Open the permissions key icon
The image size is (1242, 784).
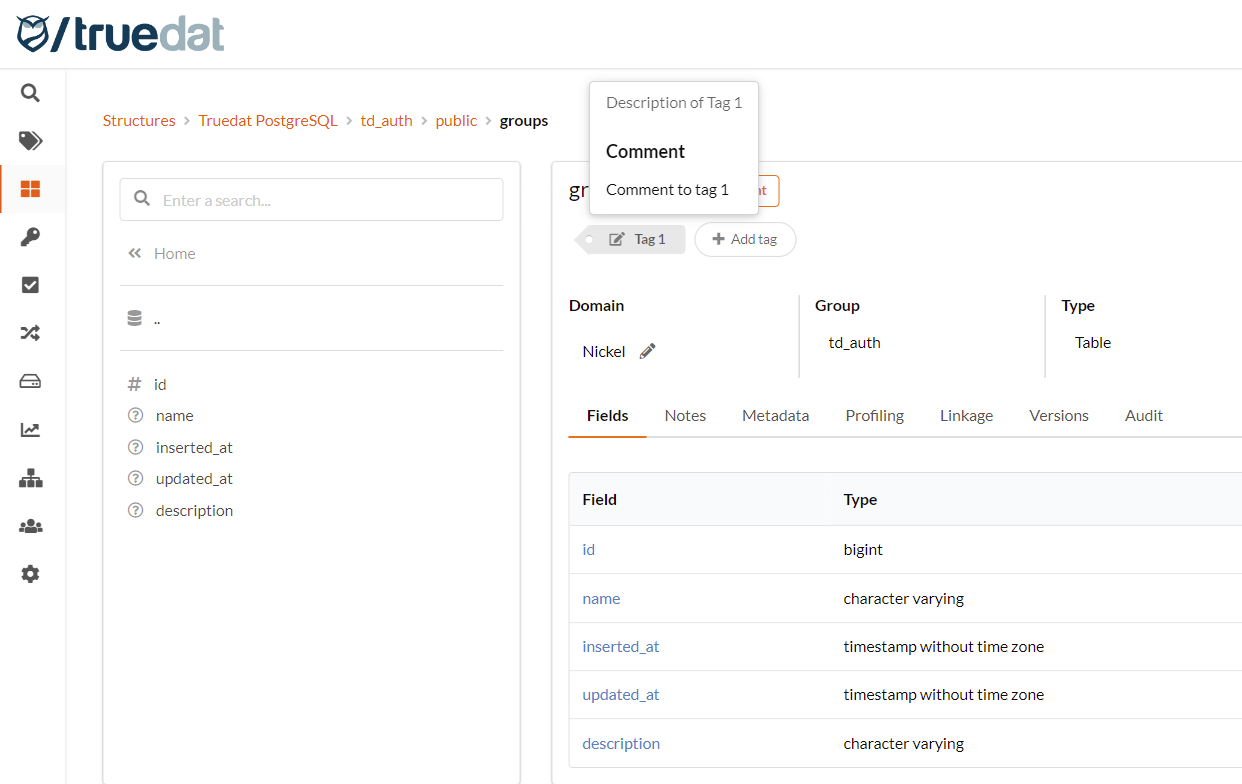point(31,237)
